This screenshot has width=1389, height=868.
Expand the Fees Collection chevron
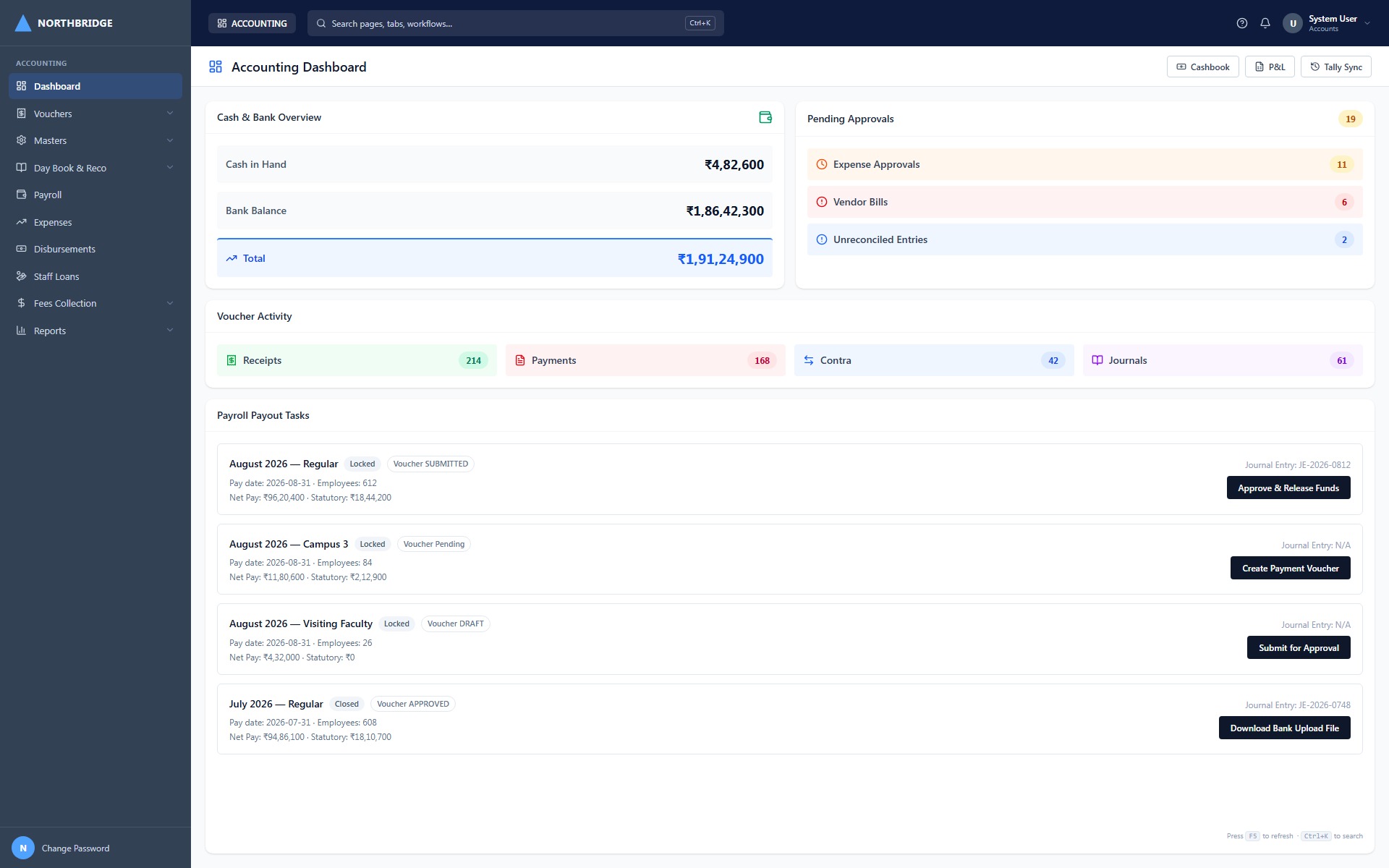point(170,303)
